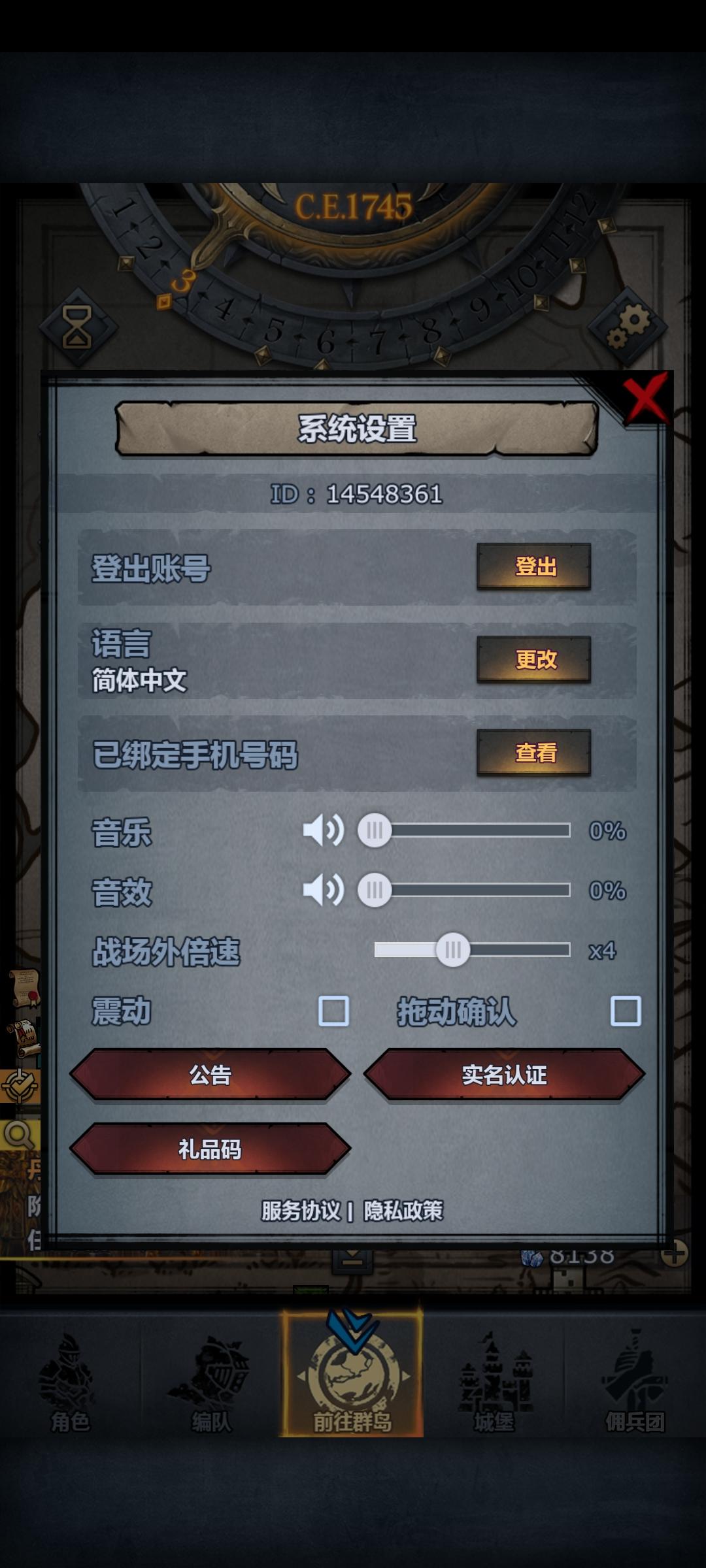Screen dimensions: 706x1568
Task: Click 查看 for bound phone number
Action: pos(534,753)
